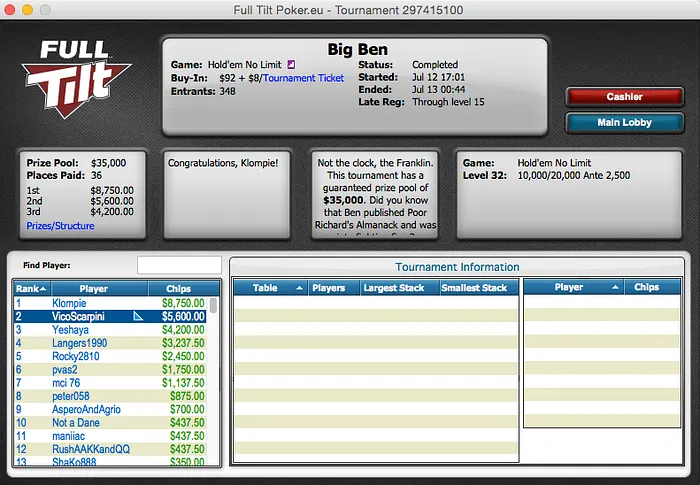Viewport: 700px width, 485px height.
Task: Click the purple icon beside Hold'em No Limit
Action: [290, 65]
